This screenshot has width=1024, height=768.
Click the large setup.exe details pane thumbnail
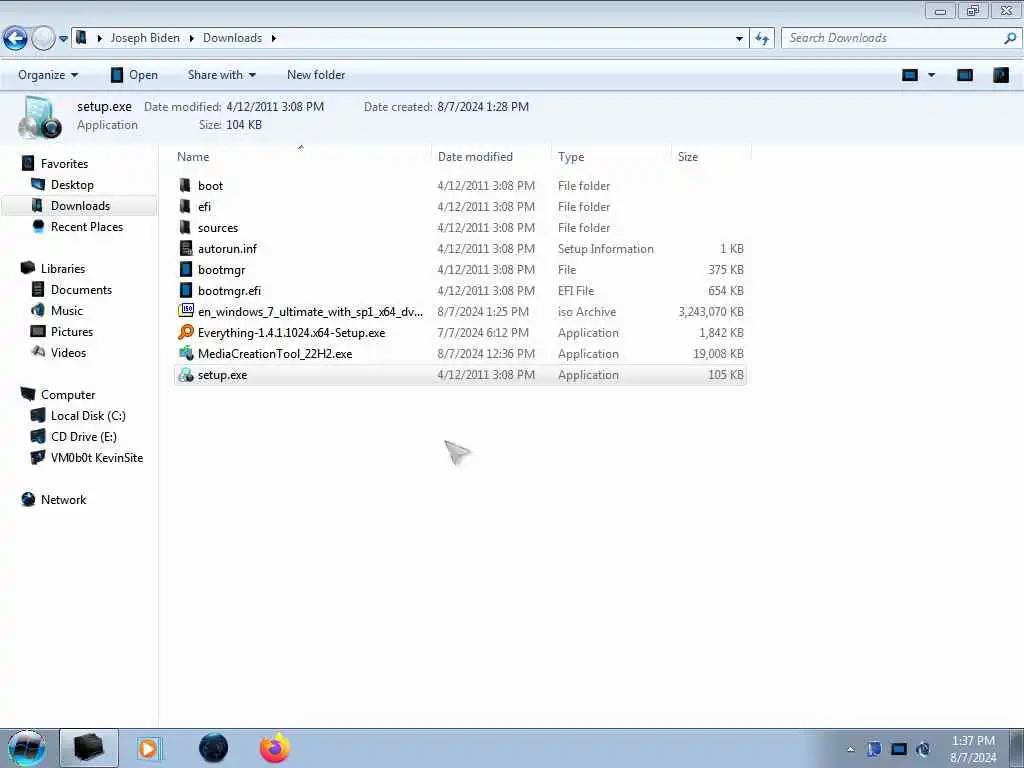click(x=40, y=118)
